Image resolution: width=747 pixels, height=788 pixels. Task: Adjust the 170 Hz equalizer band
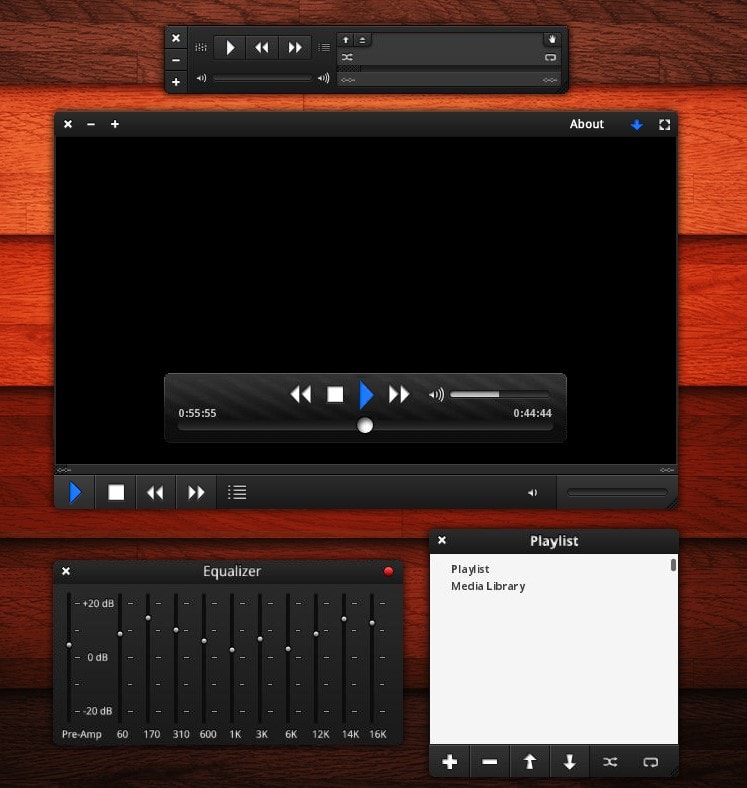pyautogui.click(x=148, y=618)
